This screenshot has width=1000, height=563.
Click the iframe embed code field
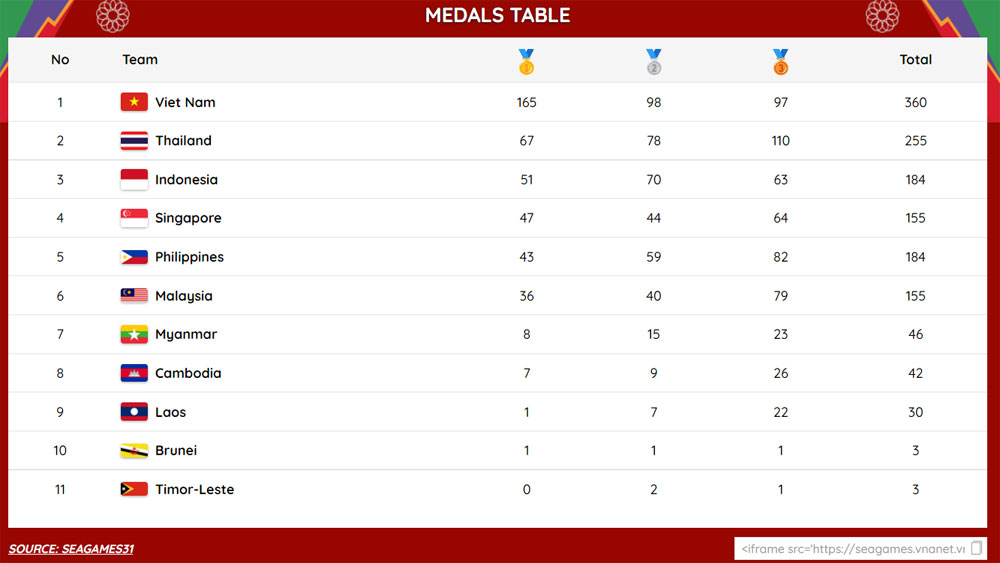point(852,548)
